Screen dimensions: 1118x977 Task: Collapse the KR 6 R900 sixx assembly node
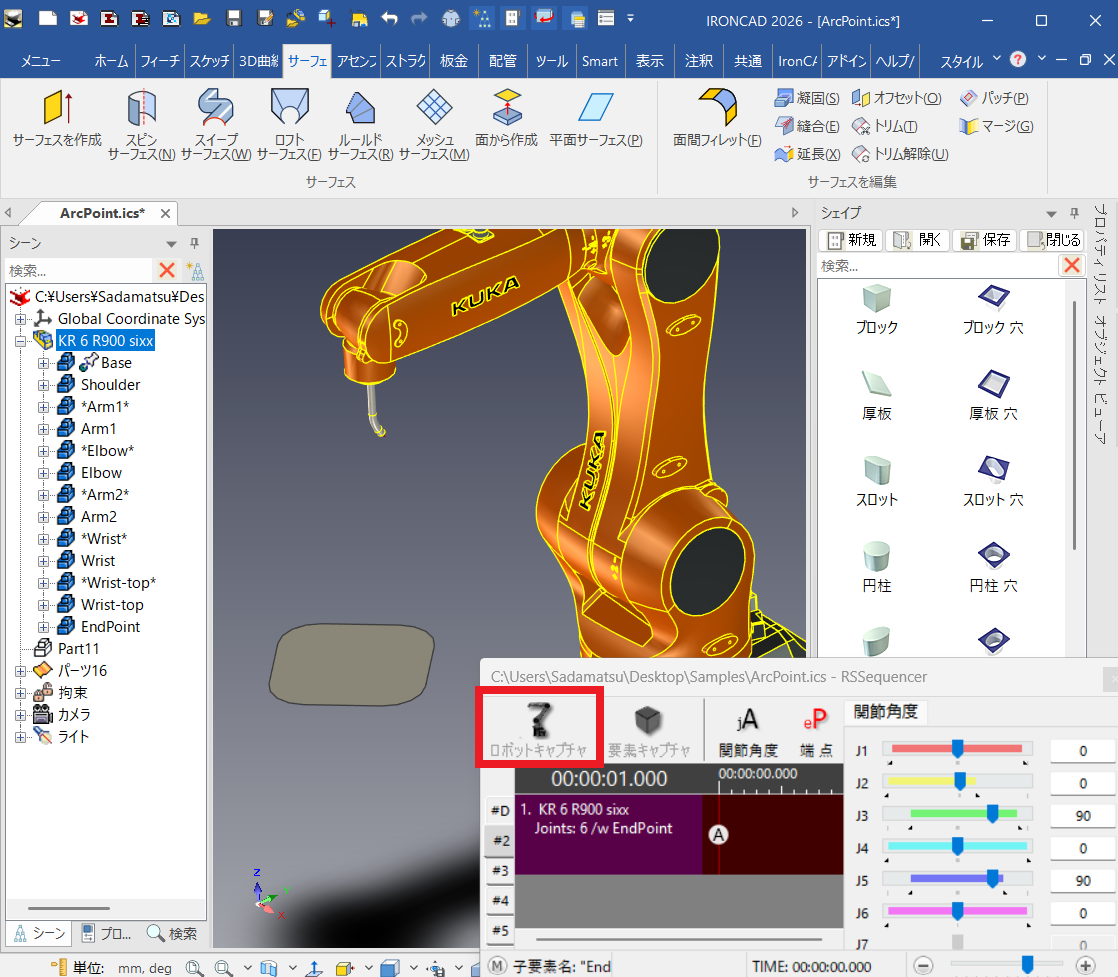(x=21, y=341)
